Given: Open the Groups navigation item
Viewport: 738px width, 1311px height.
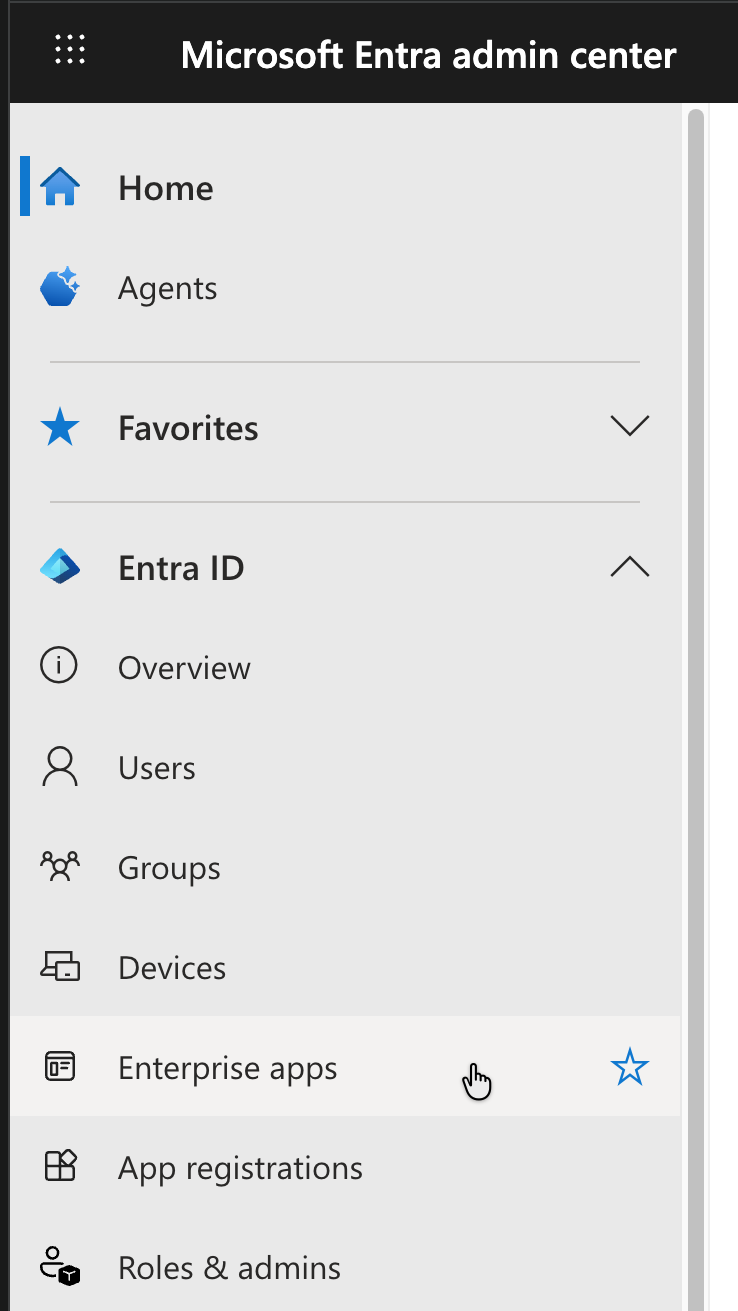Looking at the screenshot, I should [169, 868].
